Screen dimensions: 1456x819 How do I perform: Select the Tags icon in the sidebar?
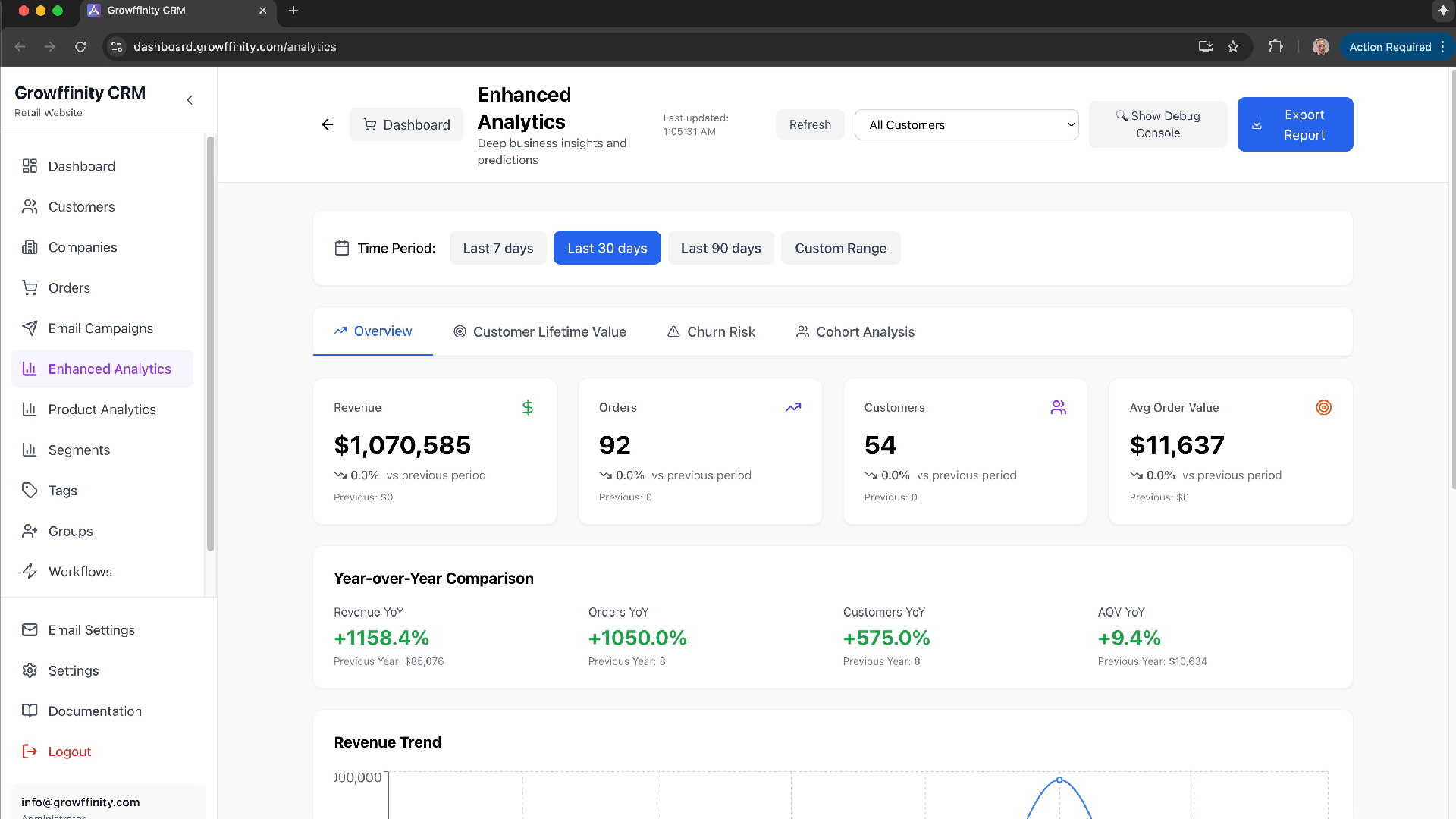(30, 490)
